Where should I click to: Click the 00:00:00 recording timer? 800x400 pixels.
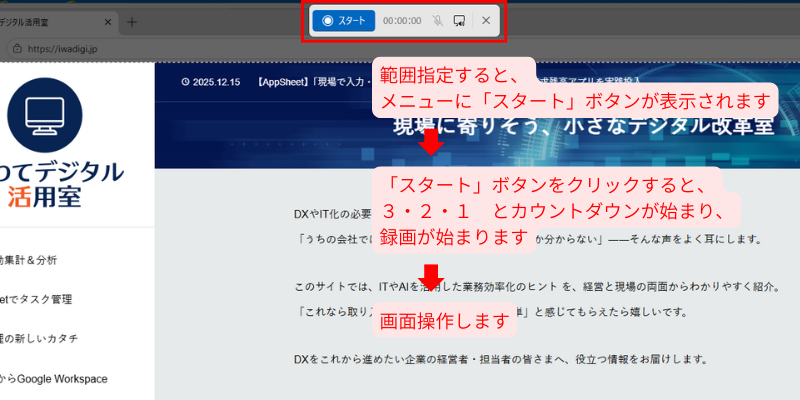402,21
